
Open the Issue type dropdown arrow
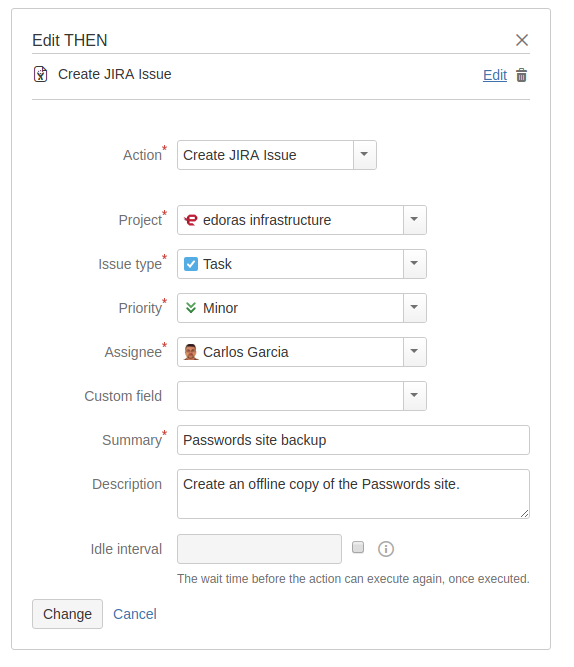tap(414, 264)
